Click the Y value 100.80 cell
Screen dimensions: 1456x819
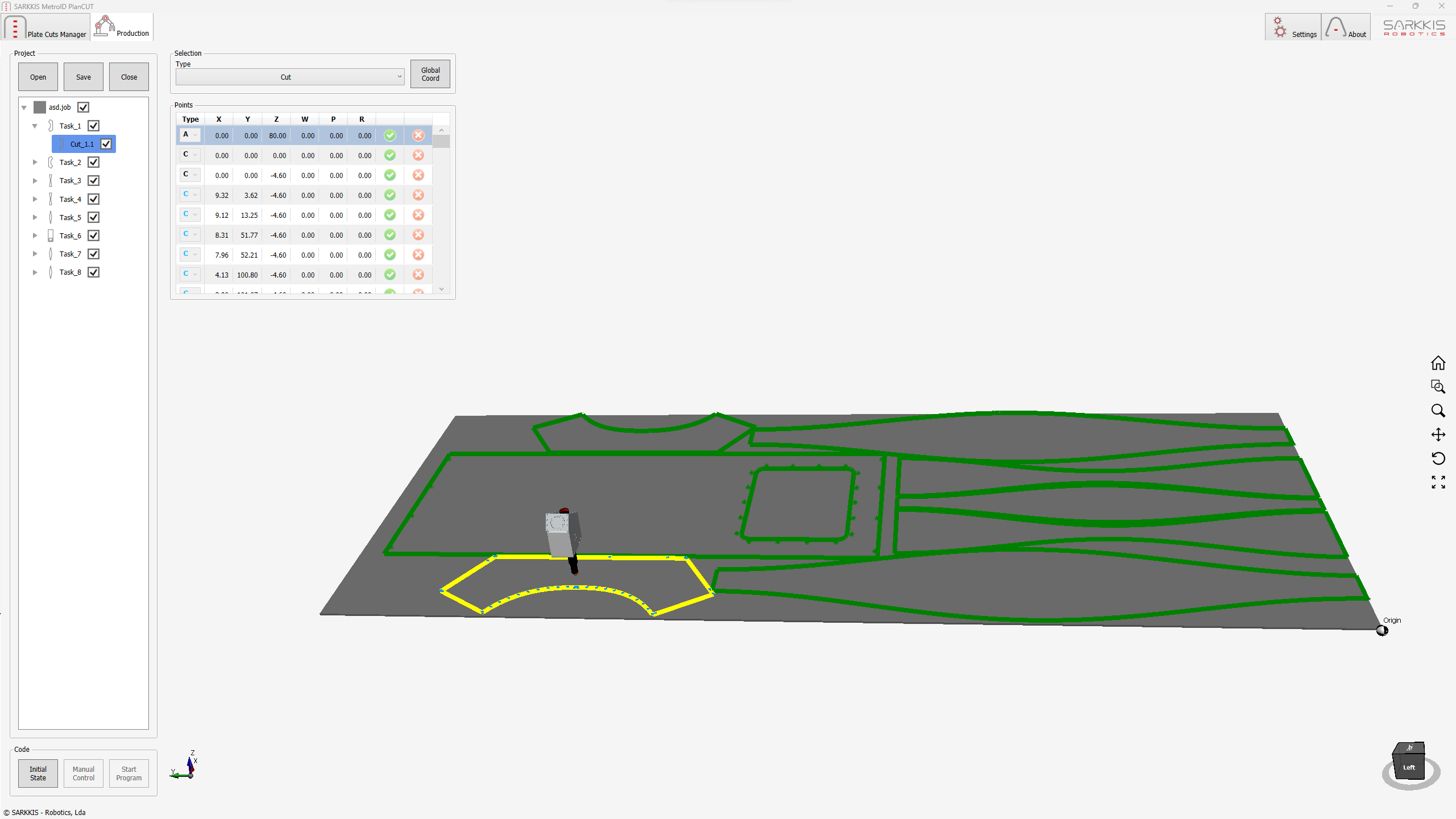click(248, 275)
